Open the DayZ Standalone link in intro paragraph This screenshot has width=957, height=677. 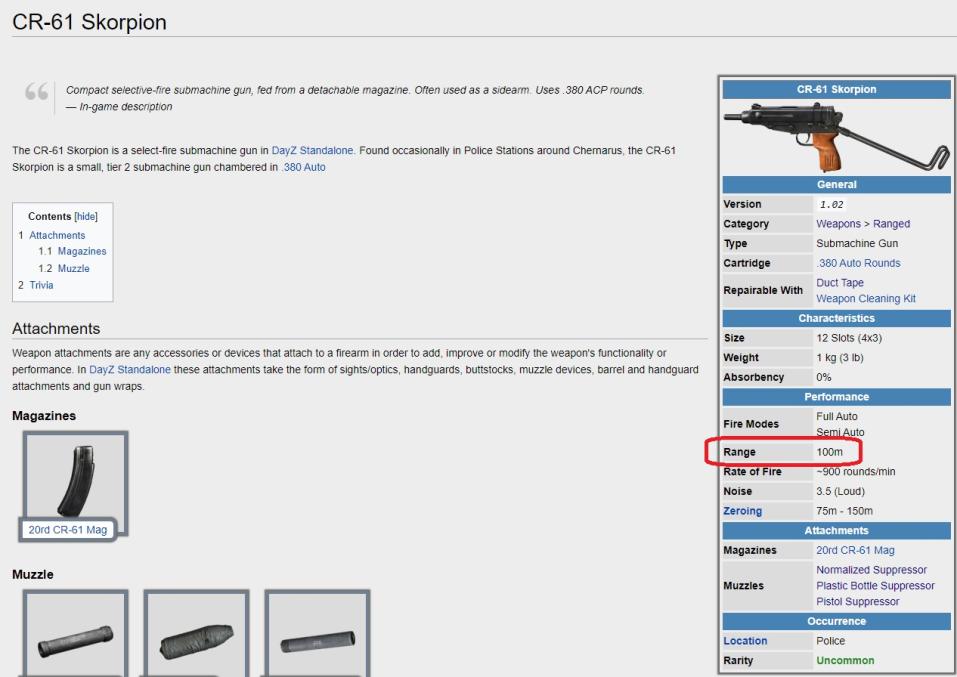[312, 150]
